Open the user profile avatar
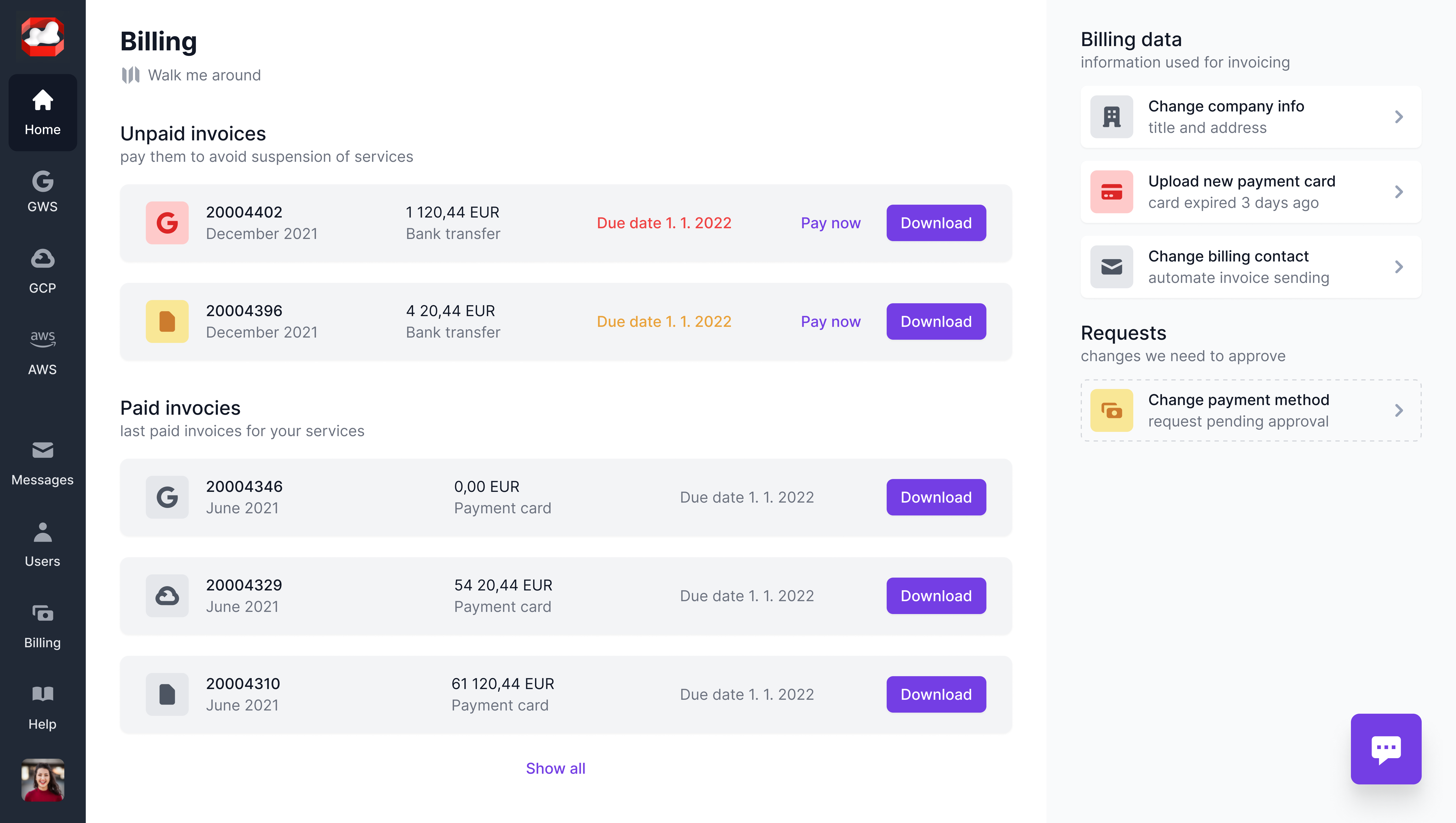This screenshot has height=823, width=1456. pos(42,780)
